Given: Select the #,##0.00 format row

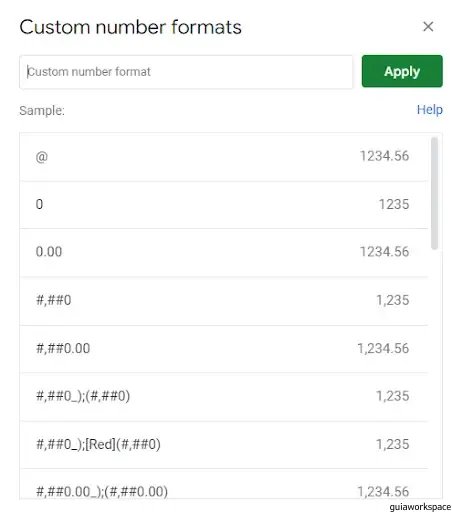Looking at the screenshot, I should (224, 349).
